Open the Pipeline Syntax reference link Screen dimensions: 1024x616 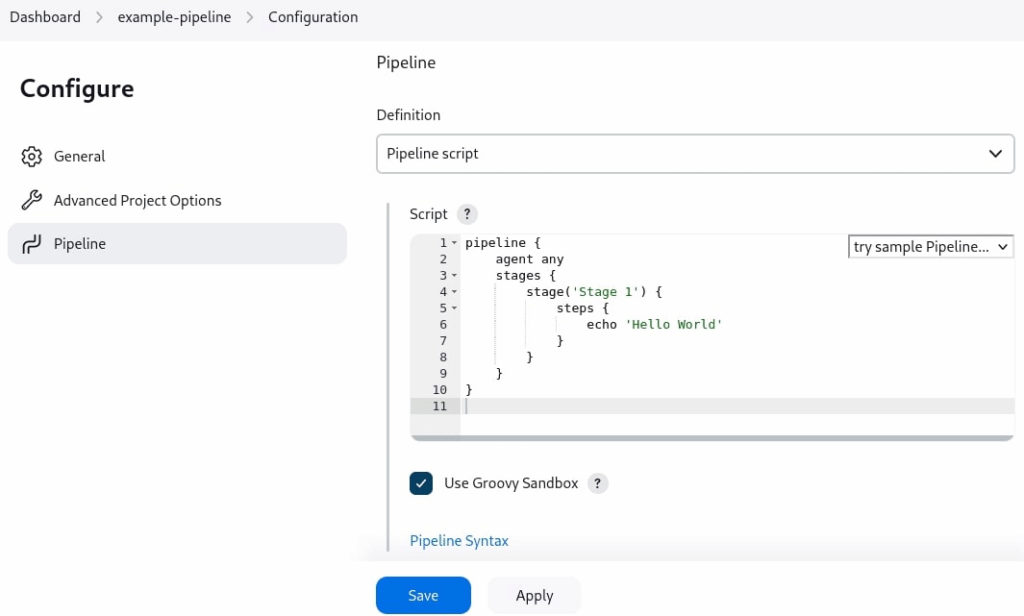[x=459, y=540]
